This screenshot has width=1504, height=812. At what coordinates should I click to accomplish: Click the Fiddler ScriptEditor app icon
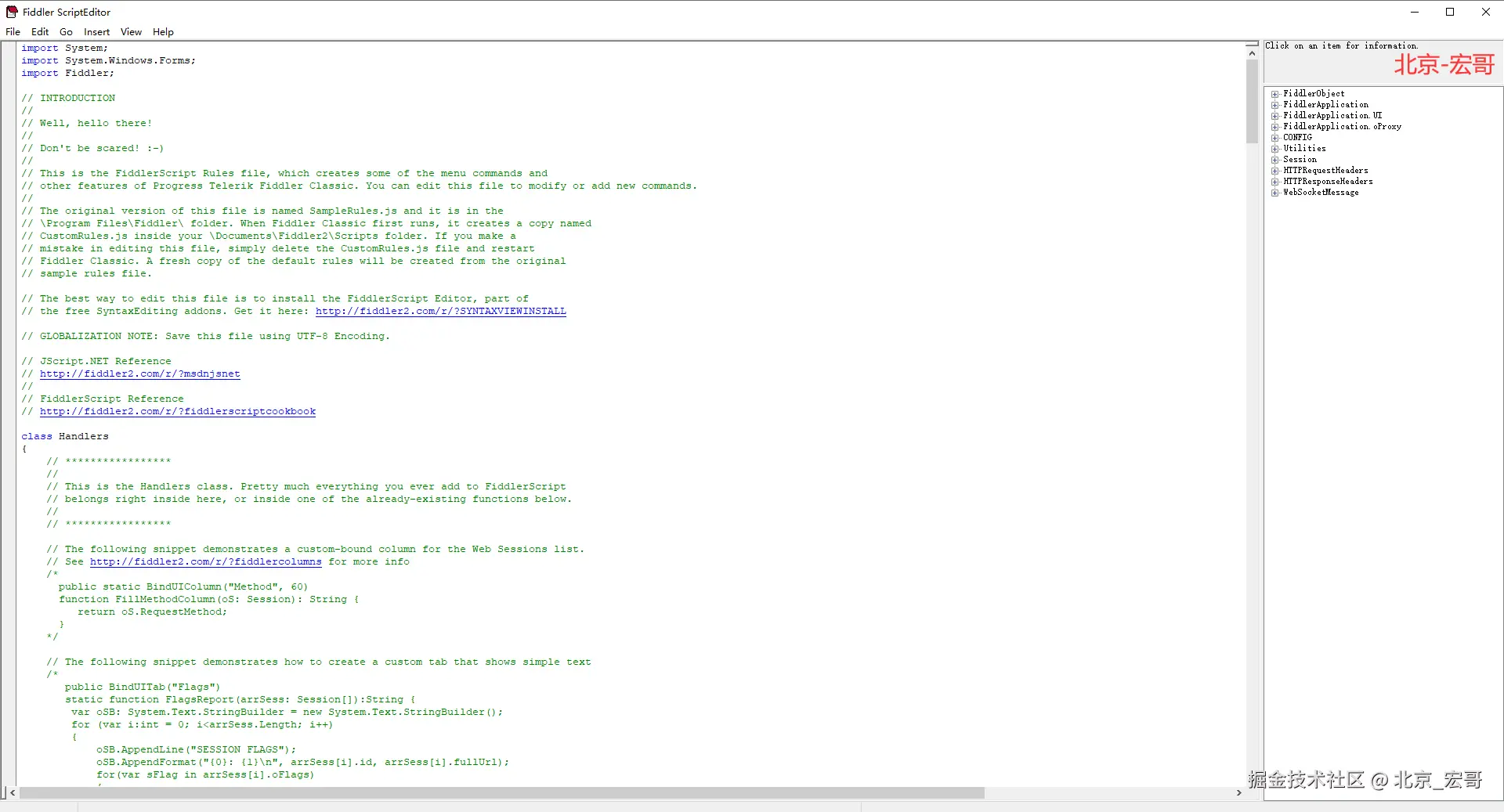pos(12,12)
